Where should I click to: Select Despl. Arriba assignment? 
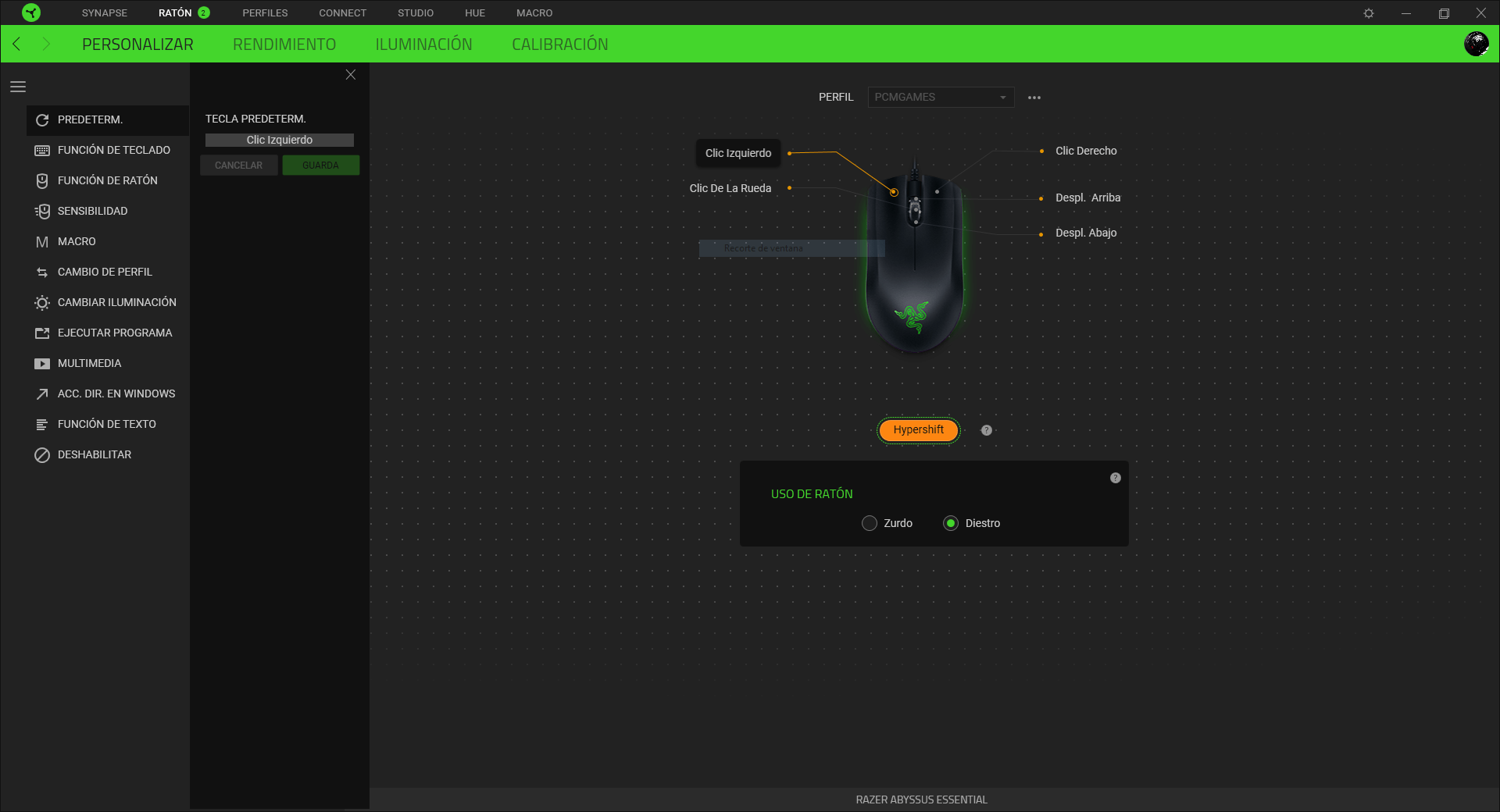[x=1087, y=198]
